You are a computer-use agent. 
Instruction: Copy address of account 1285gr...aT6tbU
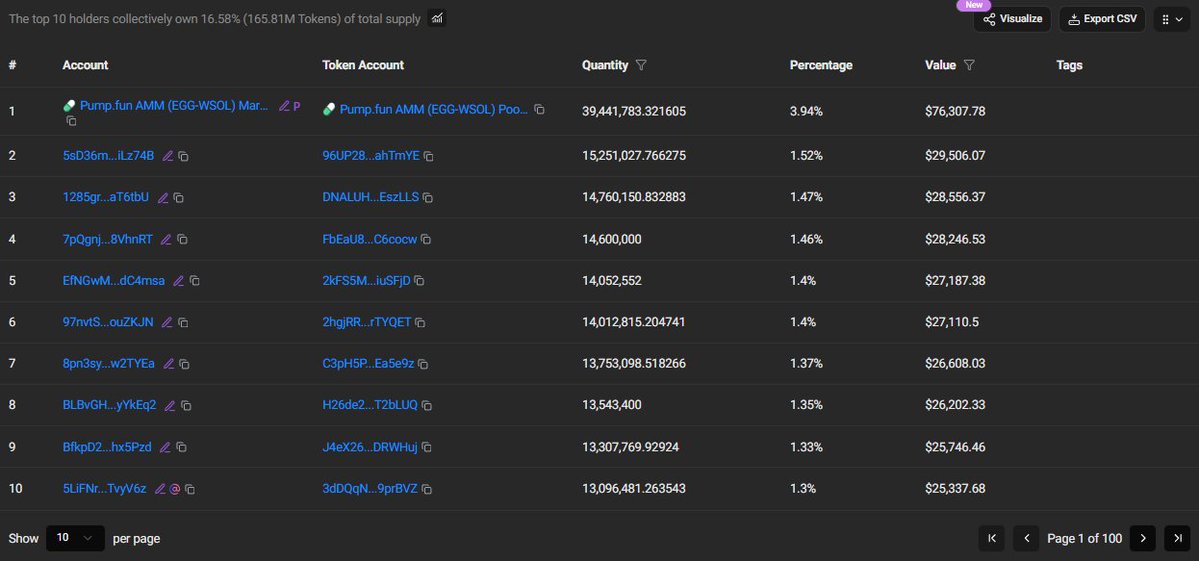click(178, 198)
